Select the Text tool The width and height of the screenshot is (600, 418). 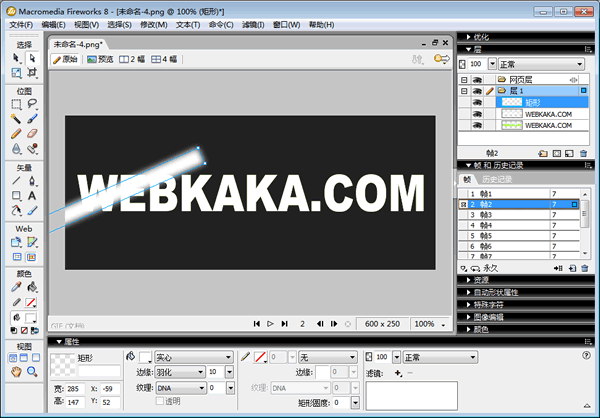tap(33, 196)
